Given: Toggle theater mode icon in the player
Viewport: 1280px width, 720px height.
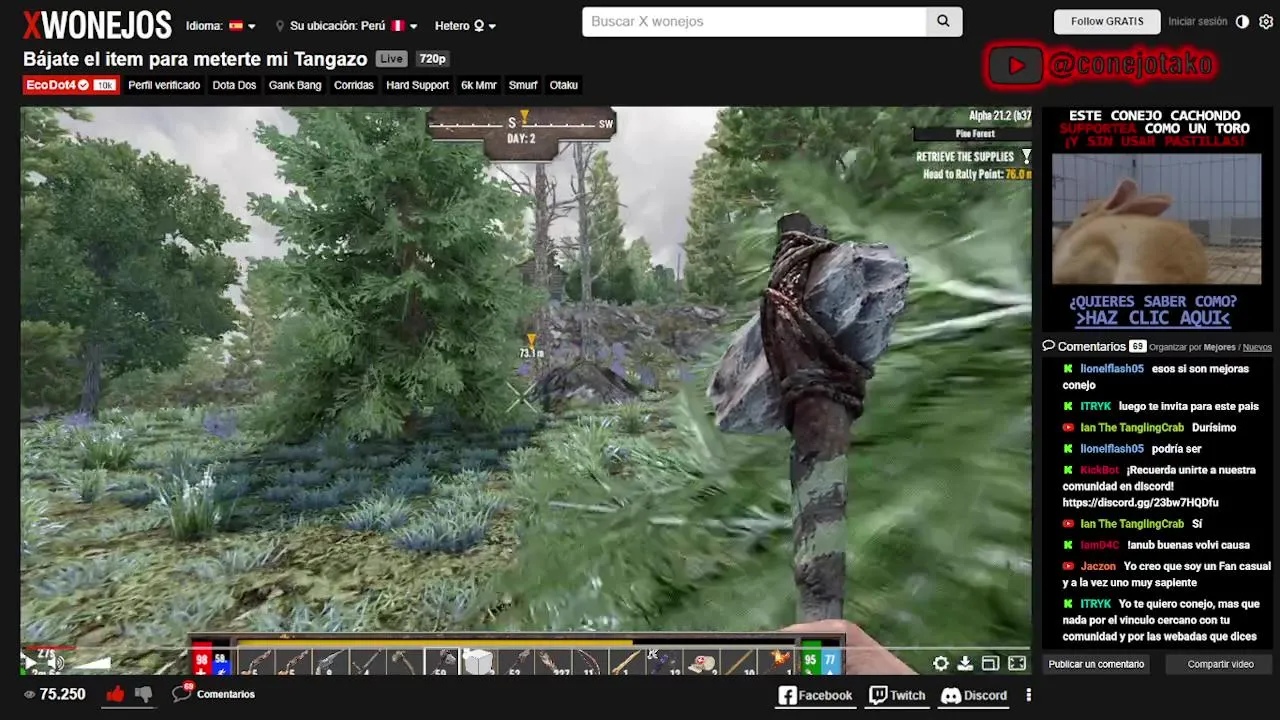Looking at the screenshot, I should coord(990,663).
